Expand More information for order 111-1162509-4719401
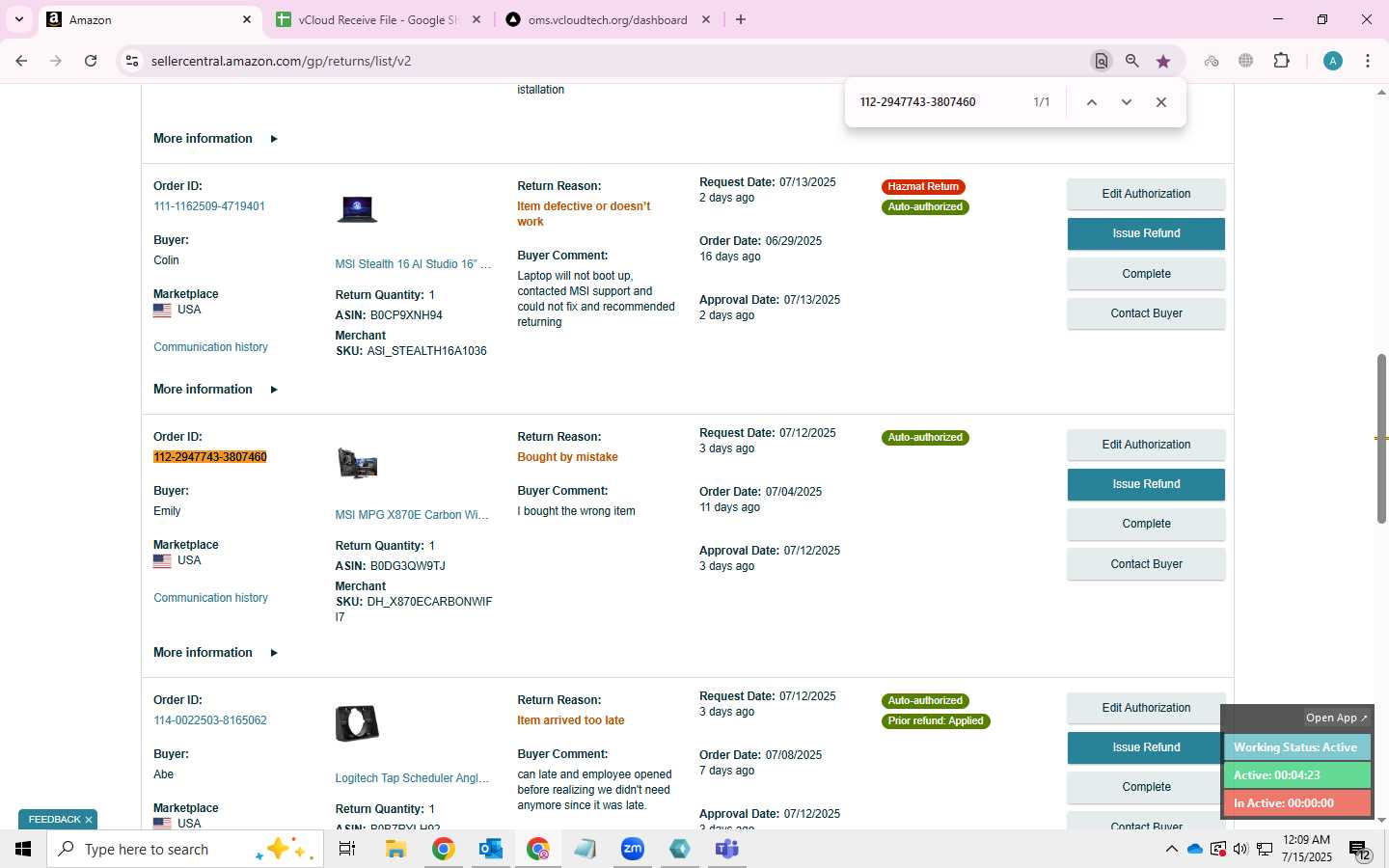Screen dimensions: 1389x868 pos(215,390)
